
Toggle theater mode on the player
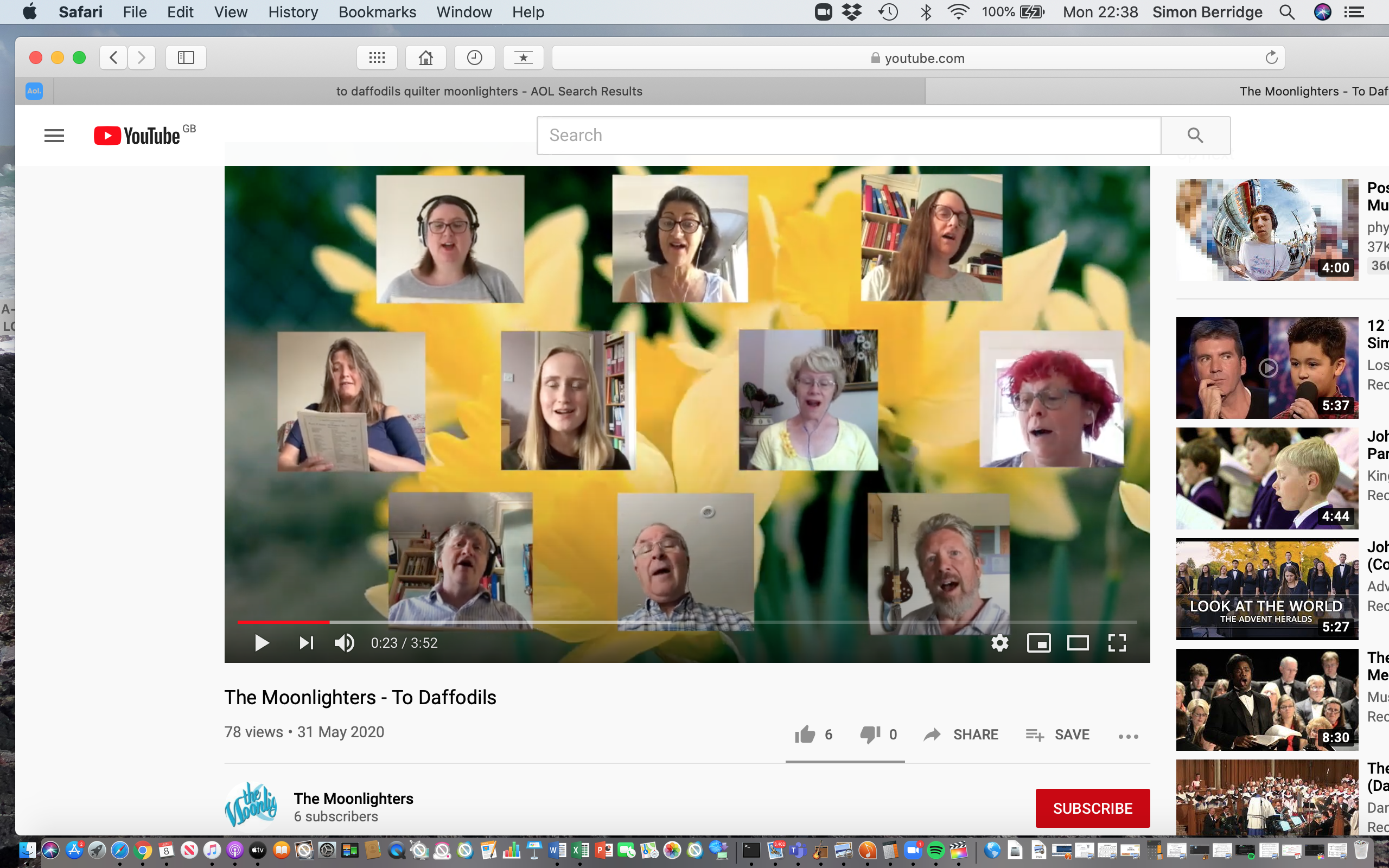tap(1078, 643)
